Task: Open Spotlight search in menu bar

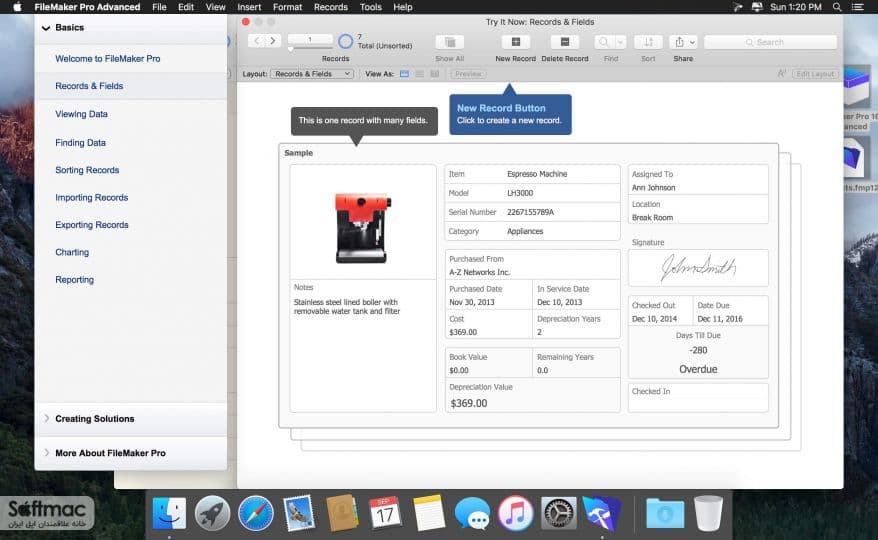Action: 837,7
